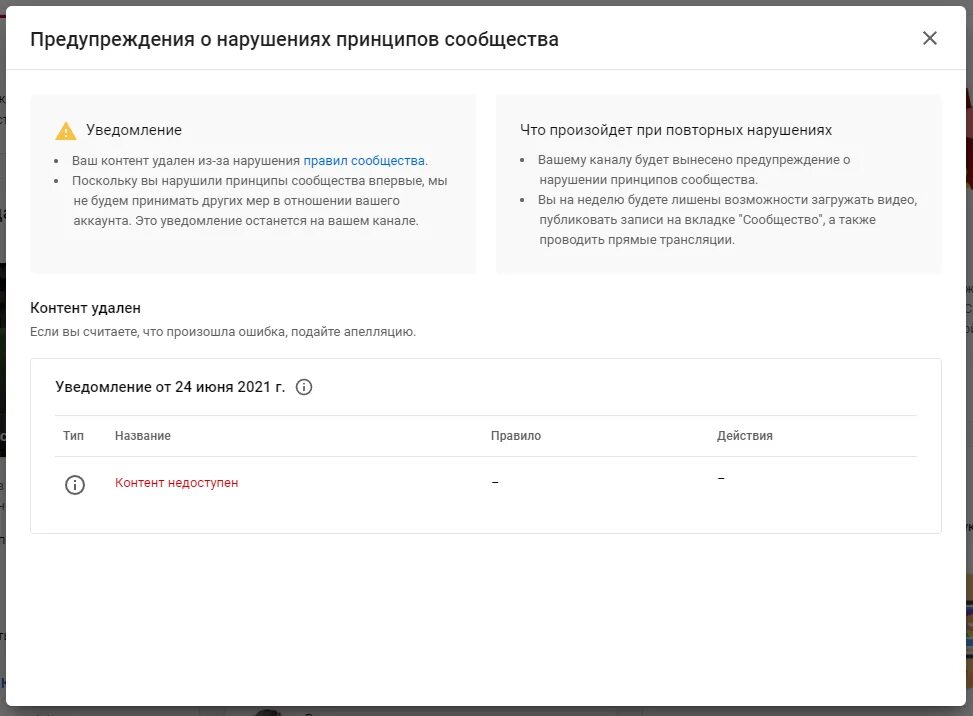
Task: Click the yellow warning triangle icon
Action: tap(66, 131)
